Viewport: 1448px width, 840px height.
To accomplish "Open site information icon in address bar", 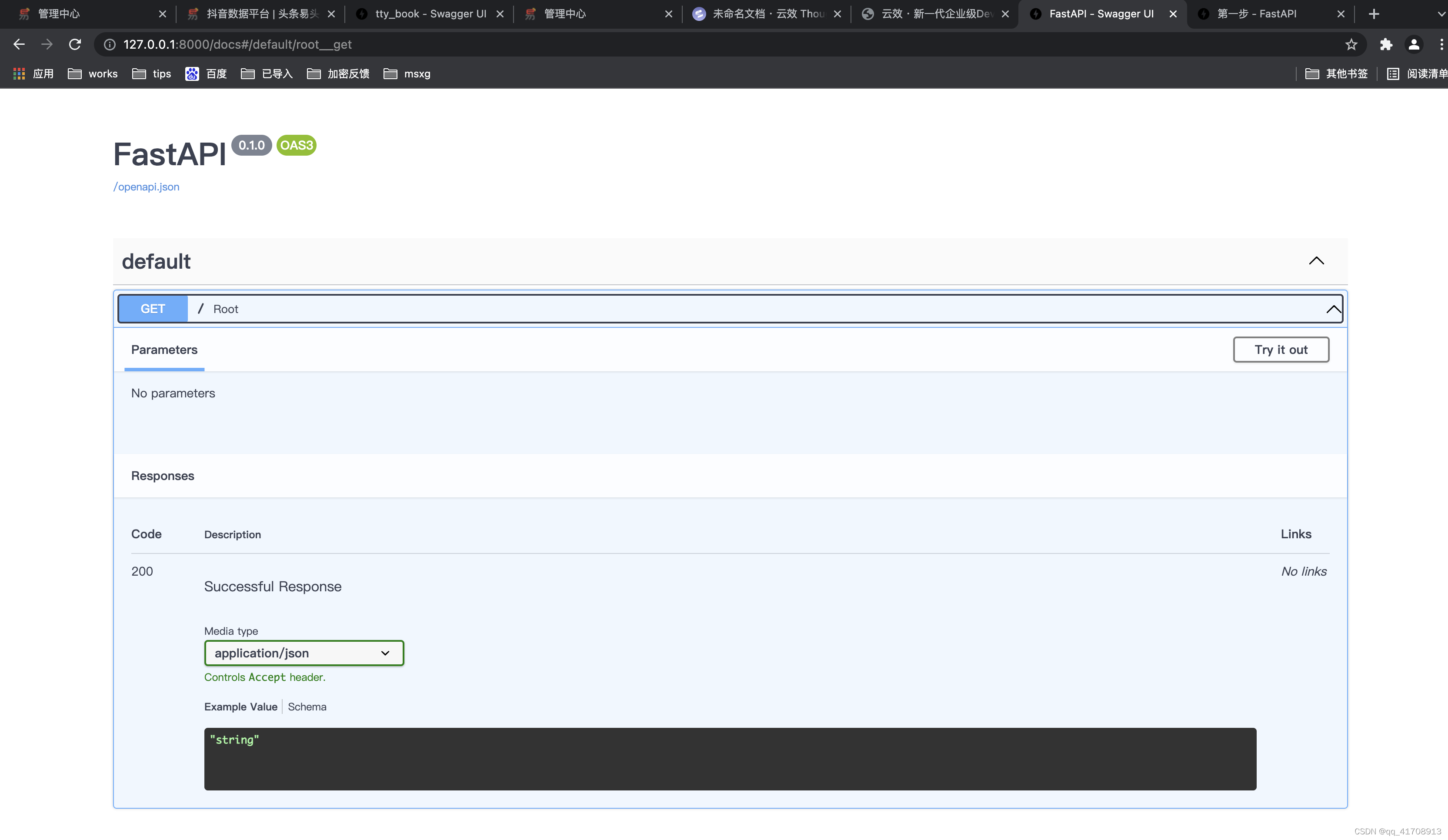I will tap(110, 44).
